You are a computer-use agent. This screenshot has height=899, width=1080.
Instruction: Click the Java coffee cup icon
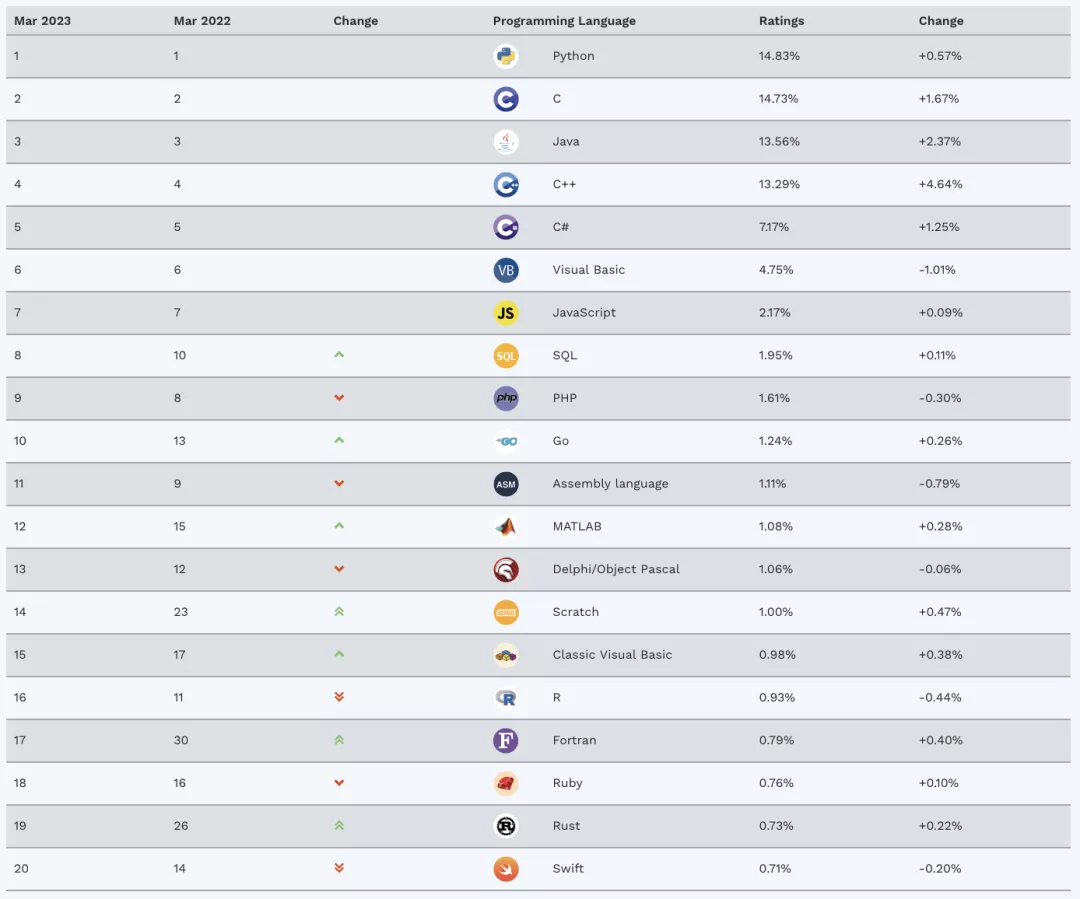(x=506, y=142)
